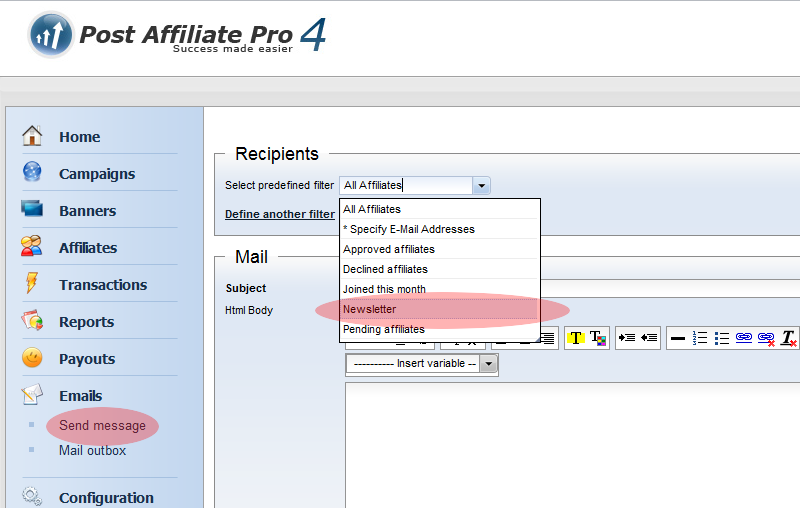Open the text font color tool
Image resolution: width=800 pixels, height=508 pixels.
[597, 338]
